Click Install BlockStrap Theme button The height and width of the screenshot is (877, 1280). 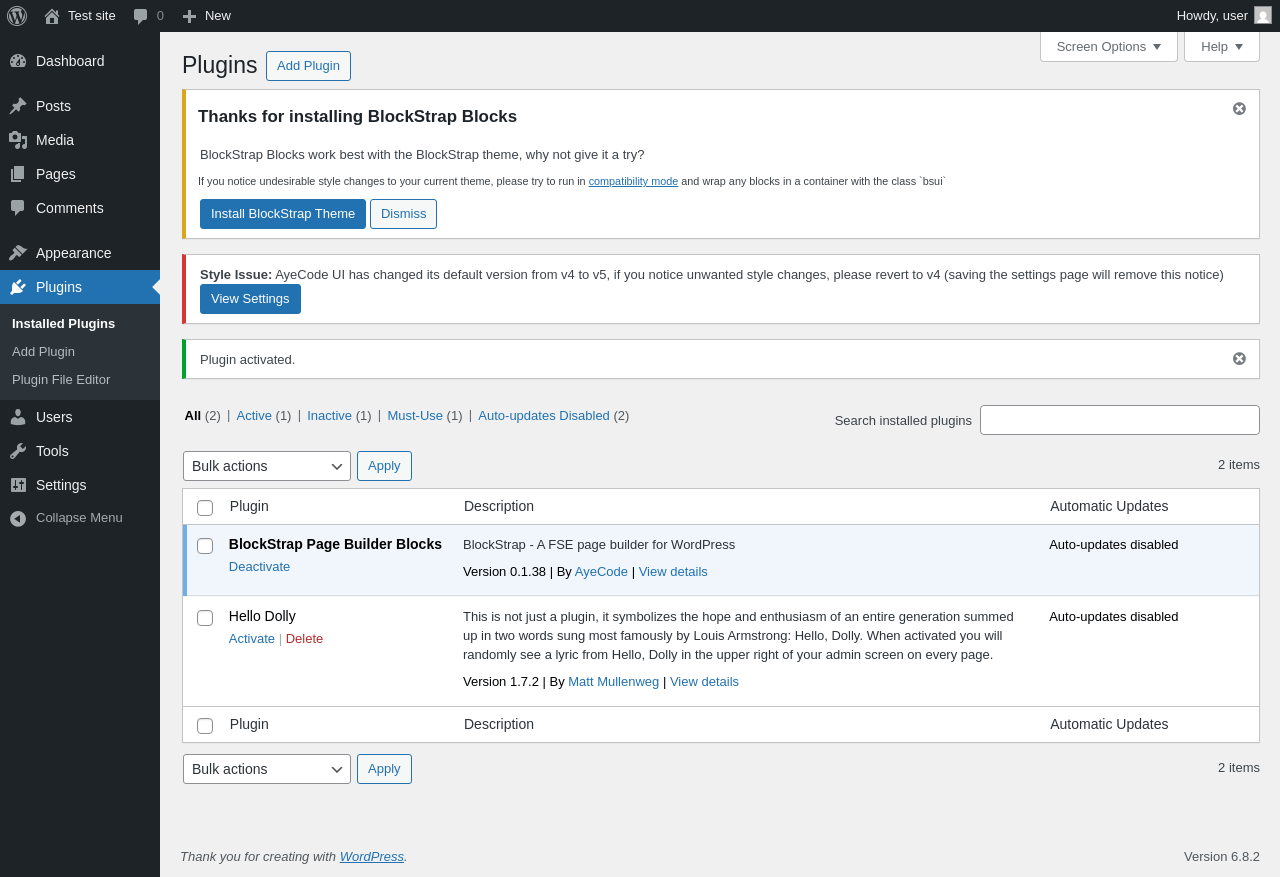[283, 214]
